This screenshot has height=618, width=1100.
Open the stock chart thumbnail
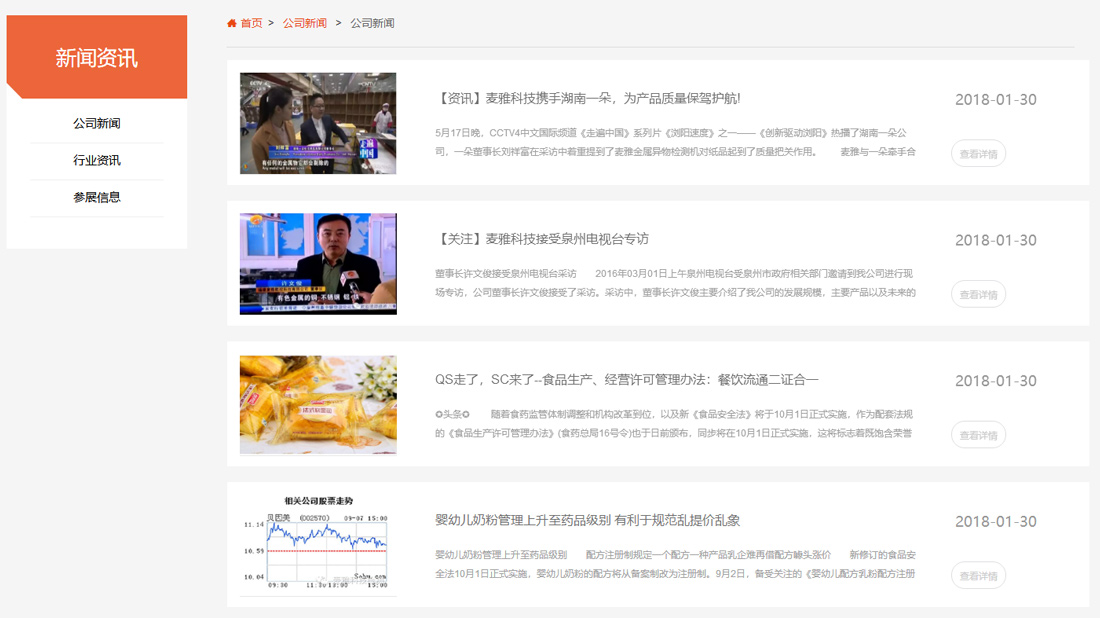click(318, 545)
